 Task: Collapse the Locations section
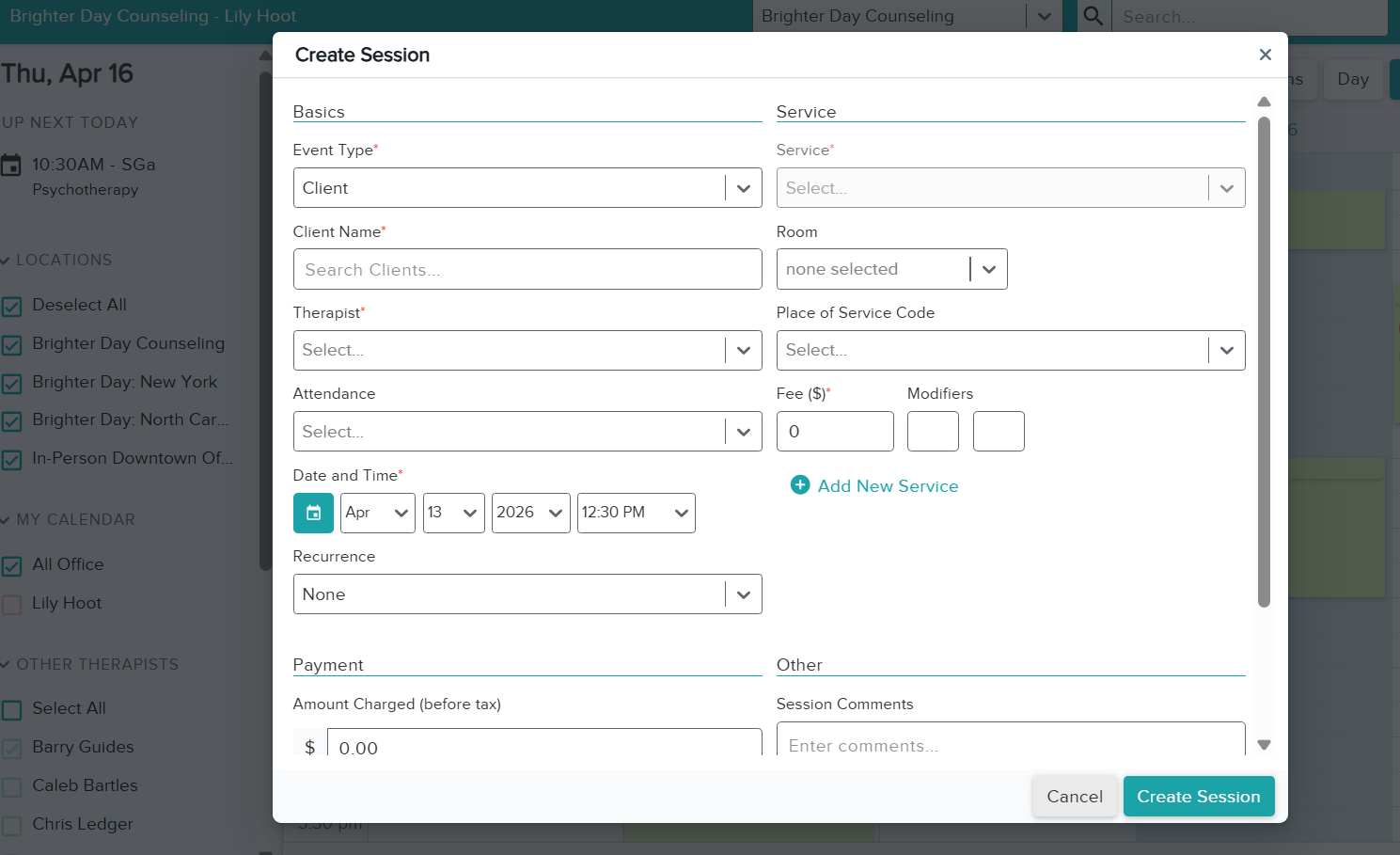[x=56, y=260]
